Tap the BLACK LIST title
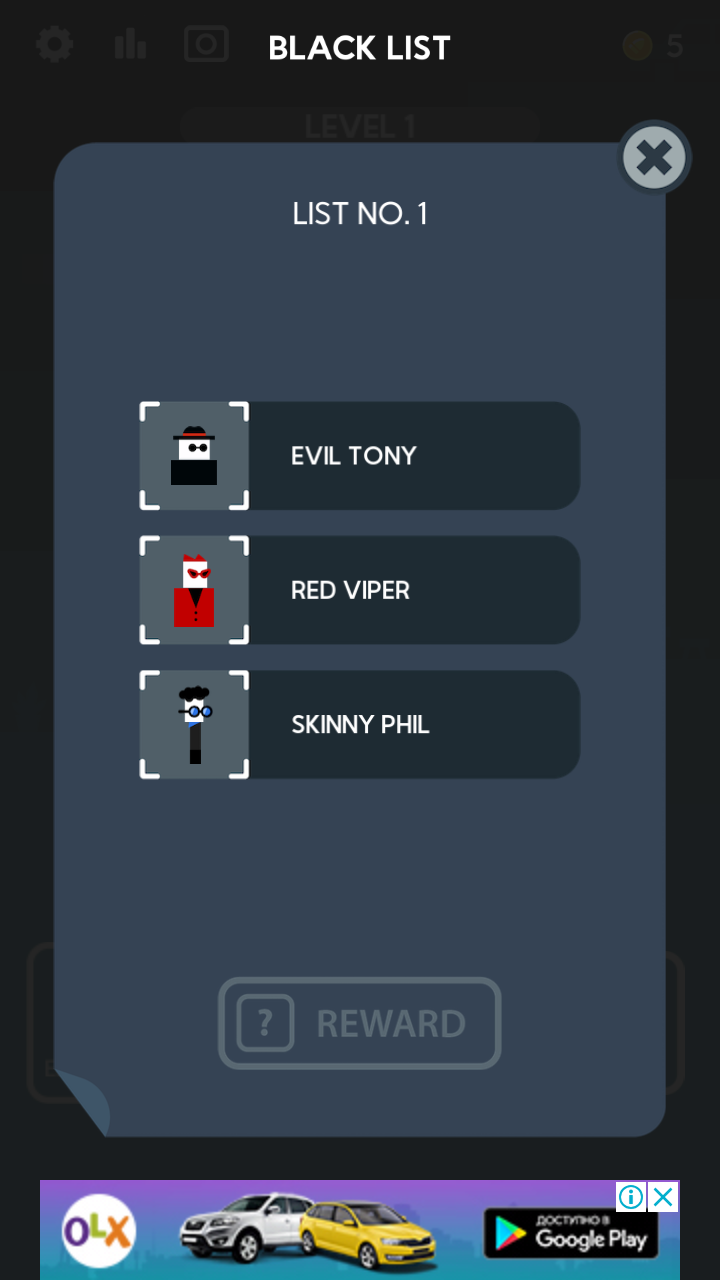The width and height of the screenshot is (720, 1280). pos(360,48)
